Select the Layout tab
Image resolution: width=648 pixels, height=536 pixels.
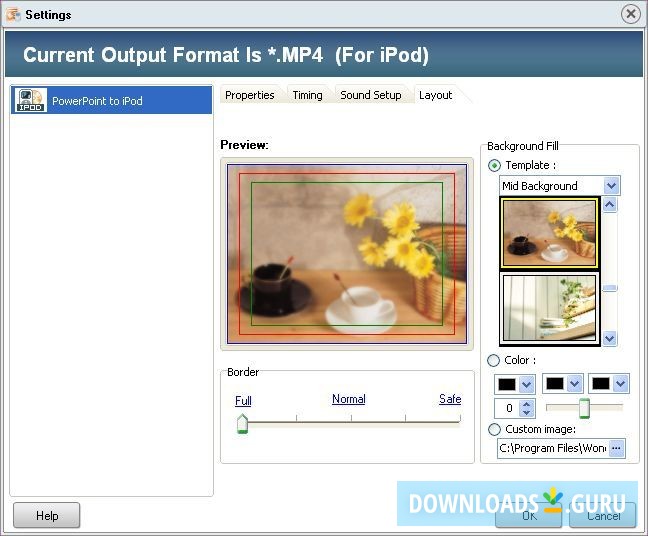click(x=436, y=95)
